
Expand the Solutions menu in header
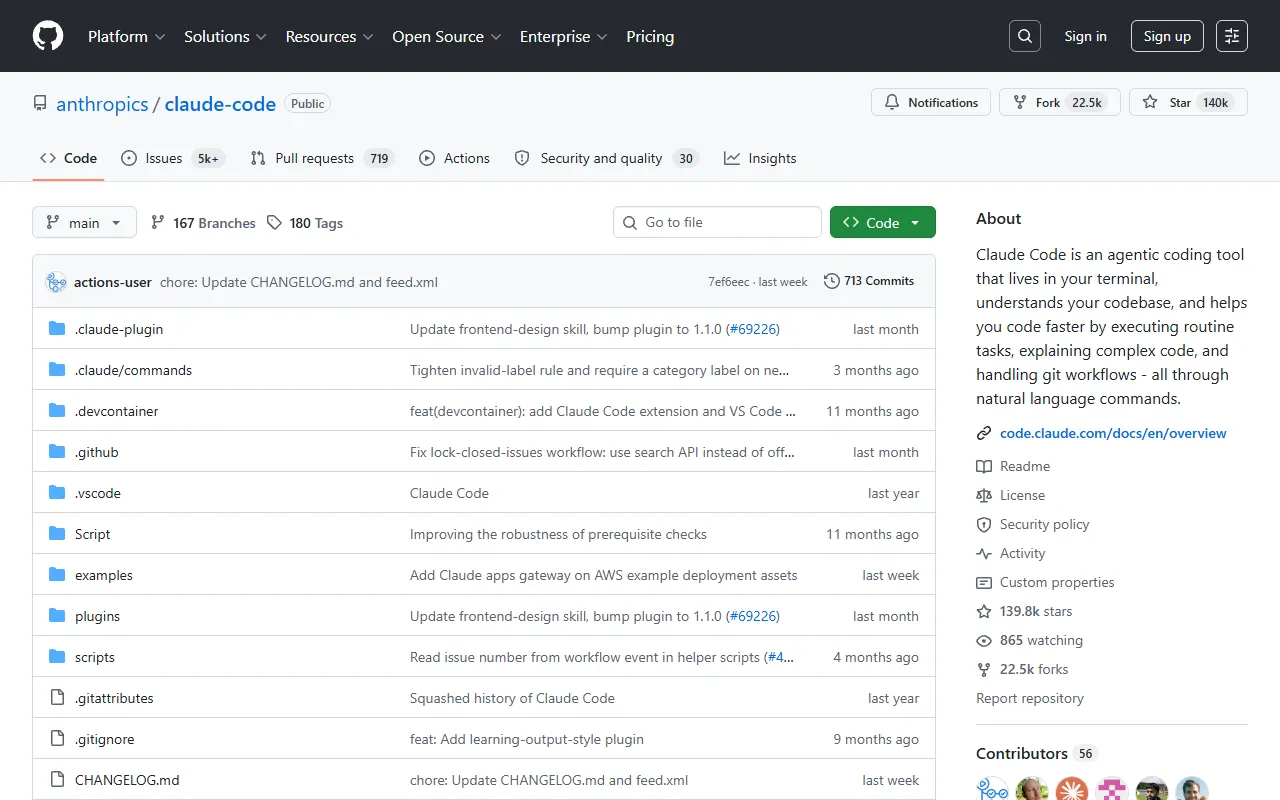pos(225,36)
